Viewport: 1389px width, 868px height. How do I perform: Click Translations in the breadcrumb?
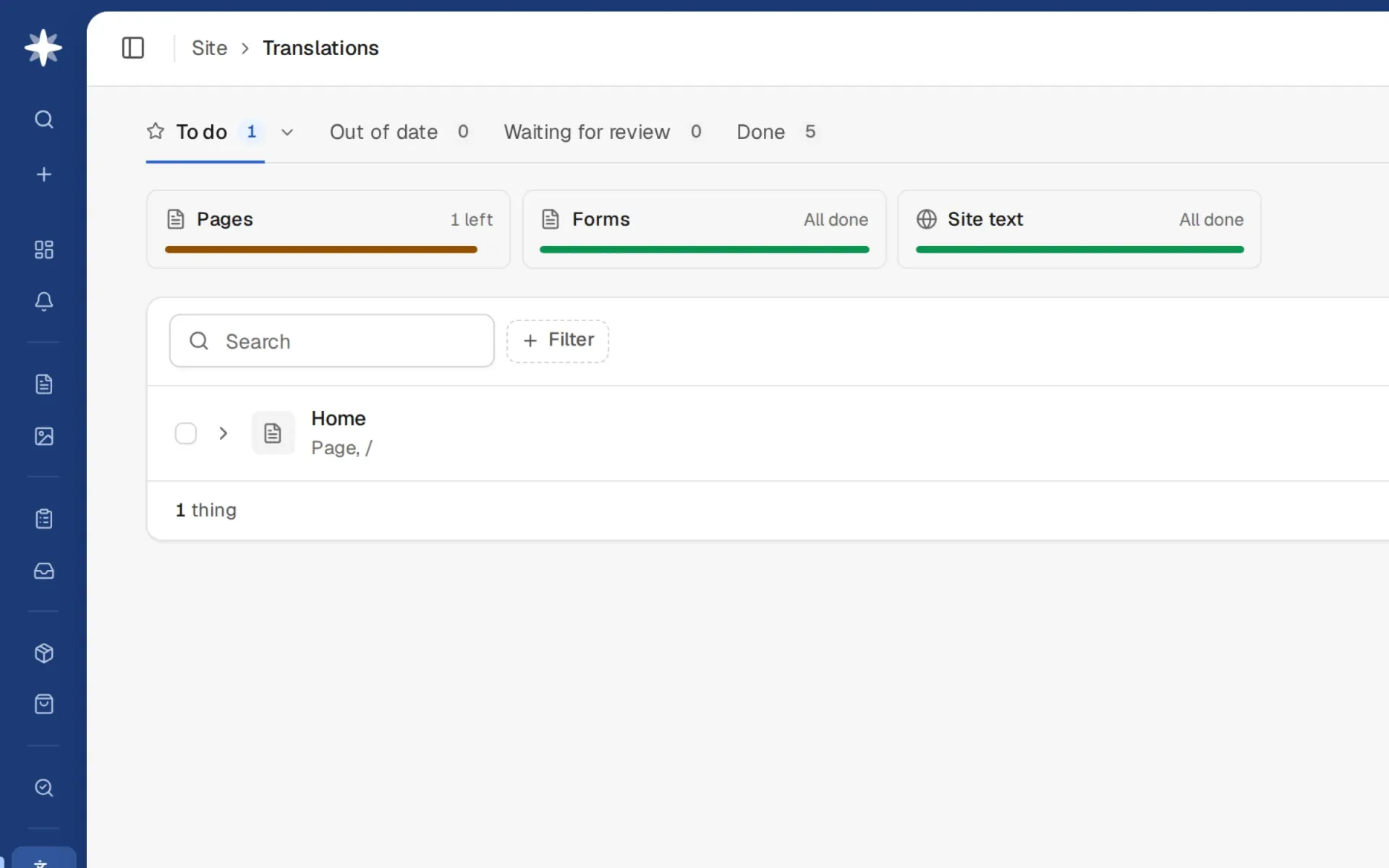(320, 48)
